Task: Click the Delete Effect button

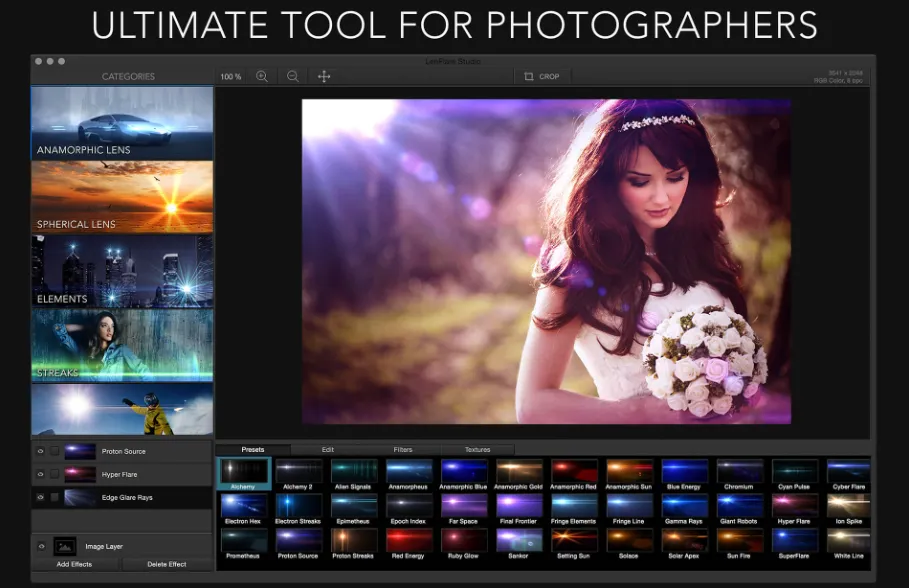Action: pyautogui.click(x=167, y=564)
